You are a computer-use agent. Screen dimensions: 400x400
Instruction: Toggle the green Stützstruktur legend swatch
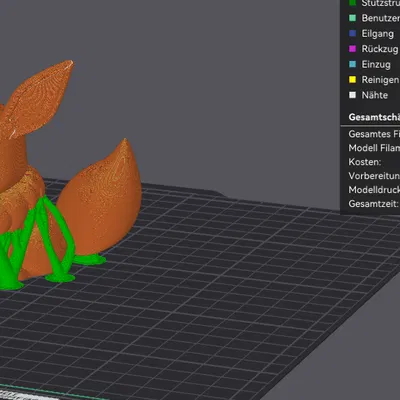pos(352,3)
